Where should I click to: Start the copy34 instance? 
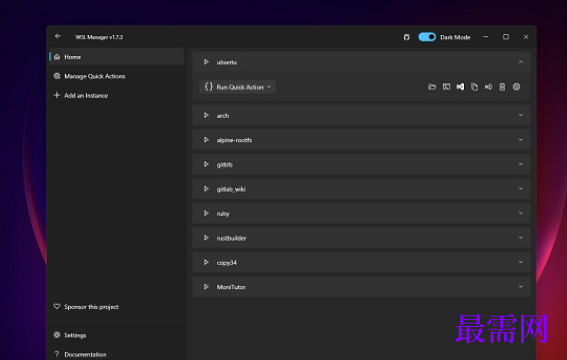point(206,262)
